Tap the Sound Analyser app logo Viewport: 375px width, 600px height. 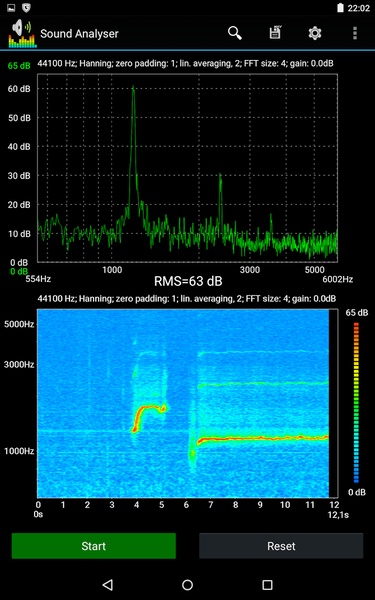(x=22, y=34)
